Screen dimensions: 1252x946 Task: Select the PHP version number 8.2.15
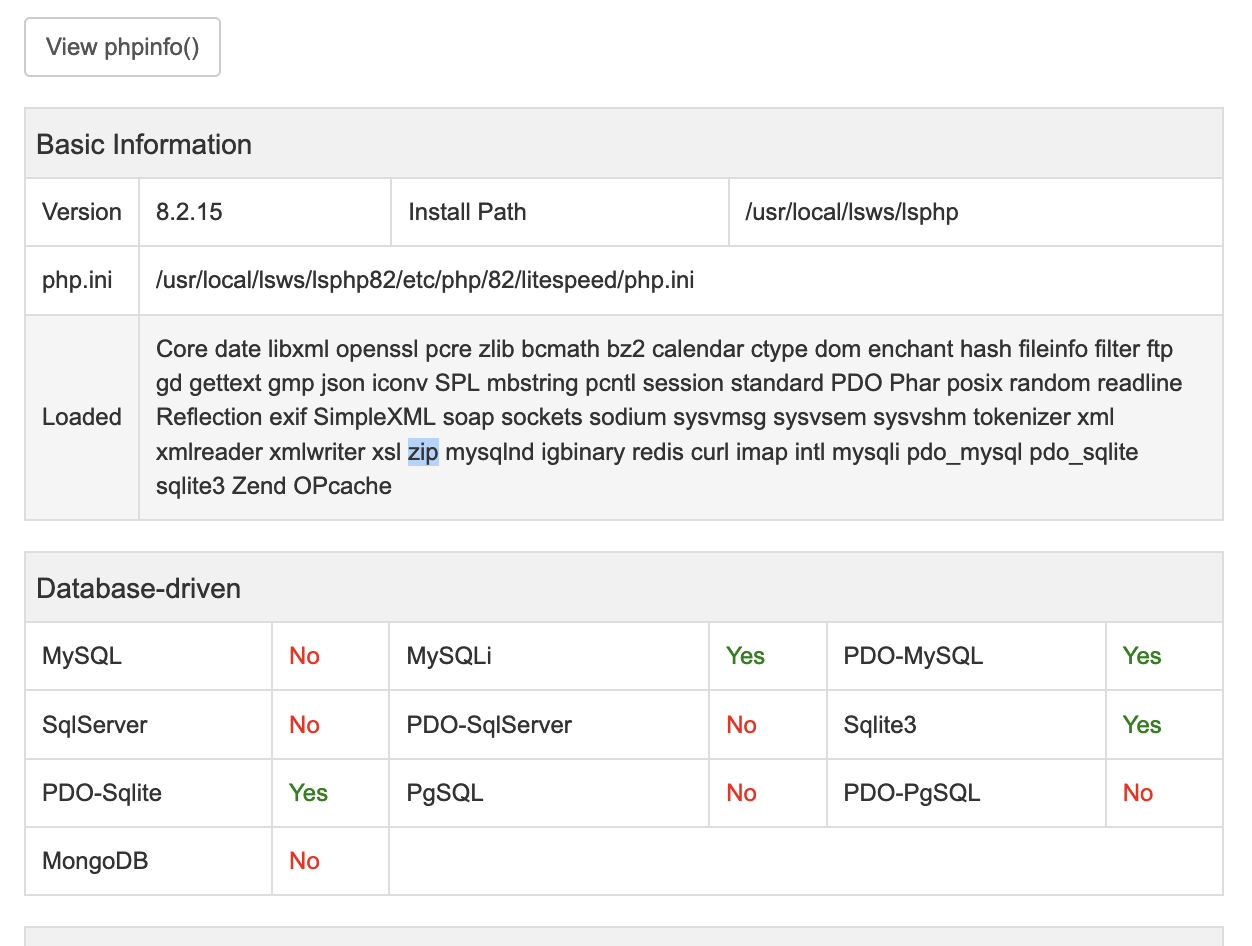pyautogui.click(x=190, y=212)
